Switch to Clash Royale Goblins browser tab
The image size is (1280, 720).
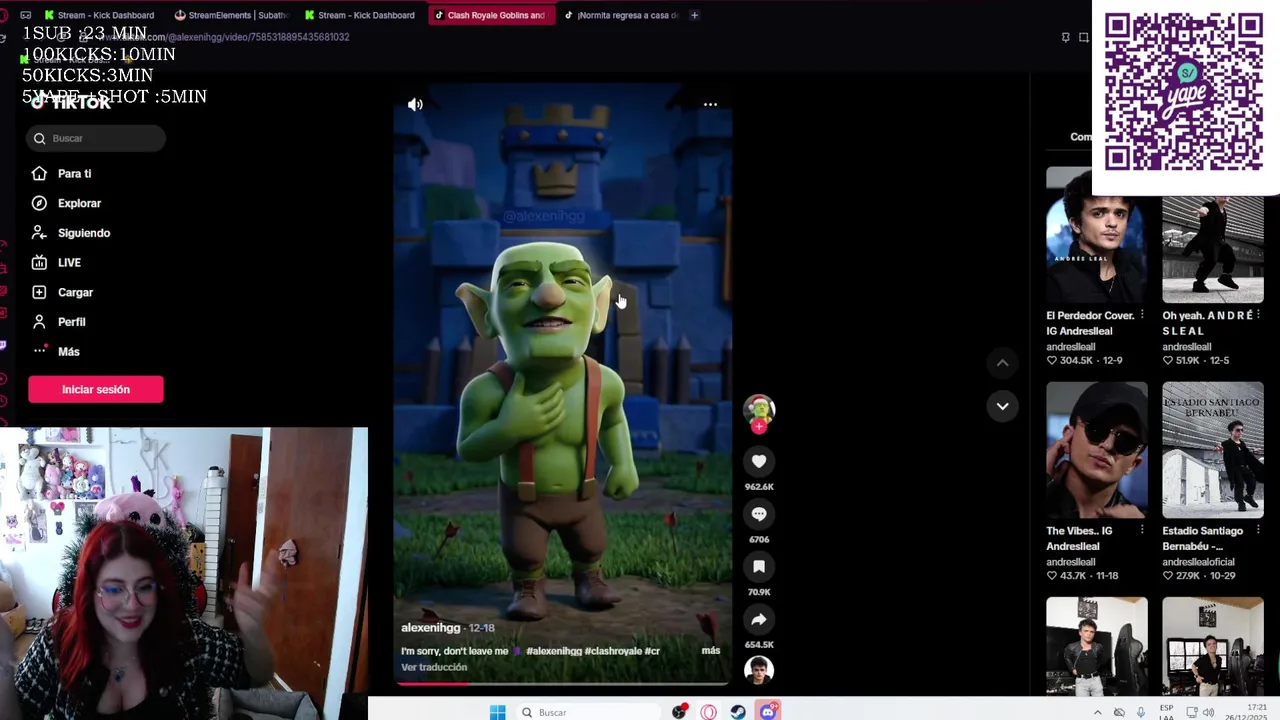coord(490,15)
